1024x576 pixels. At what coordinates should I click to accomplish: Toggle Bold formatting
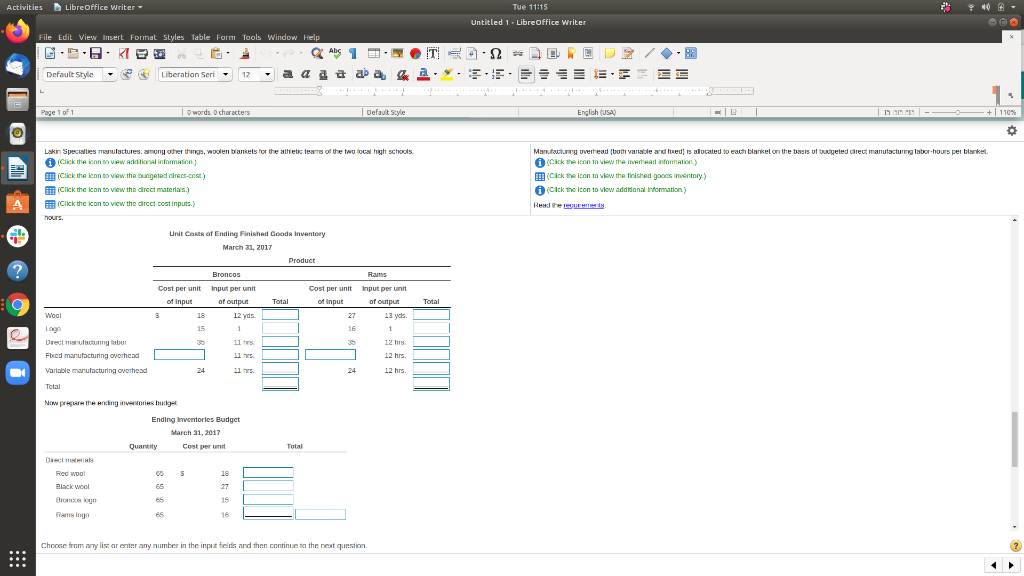(287, 74)
